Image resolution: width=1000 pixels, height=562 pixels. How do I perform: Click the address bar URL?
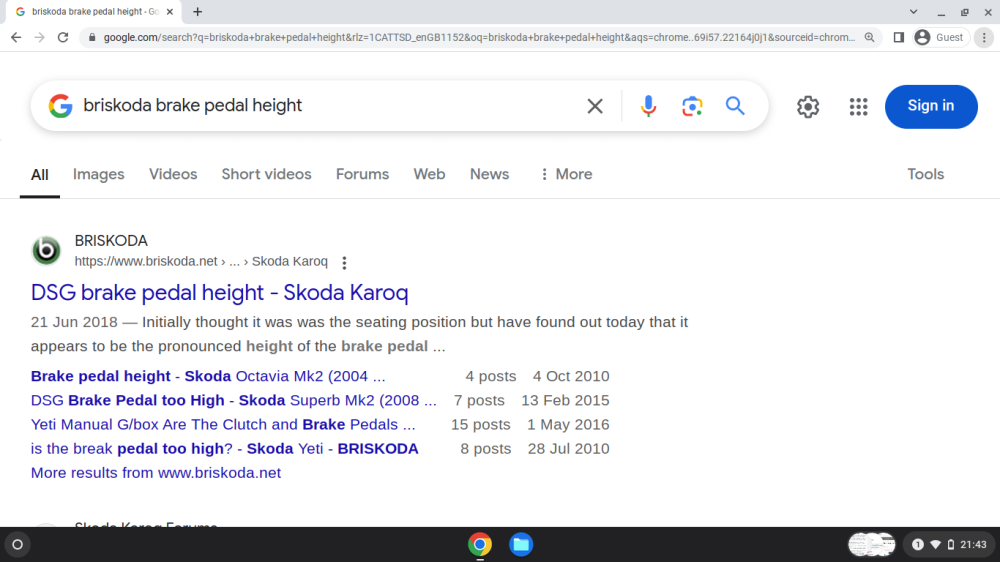click(479, 38)
